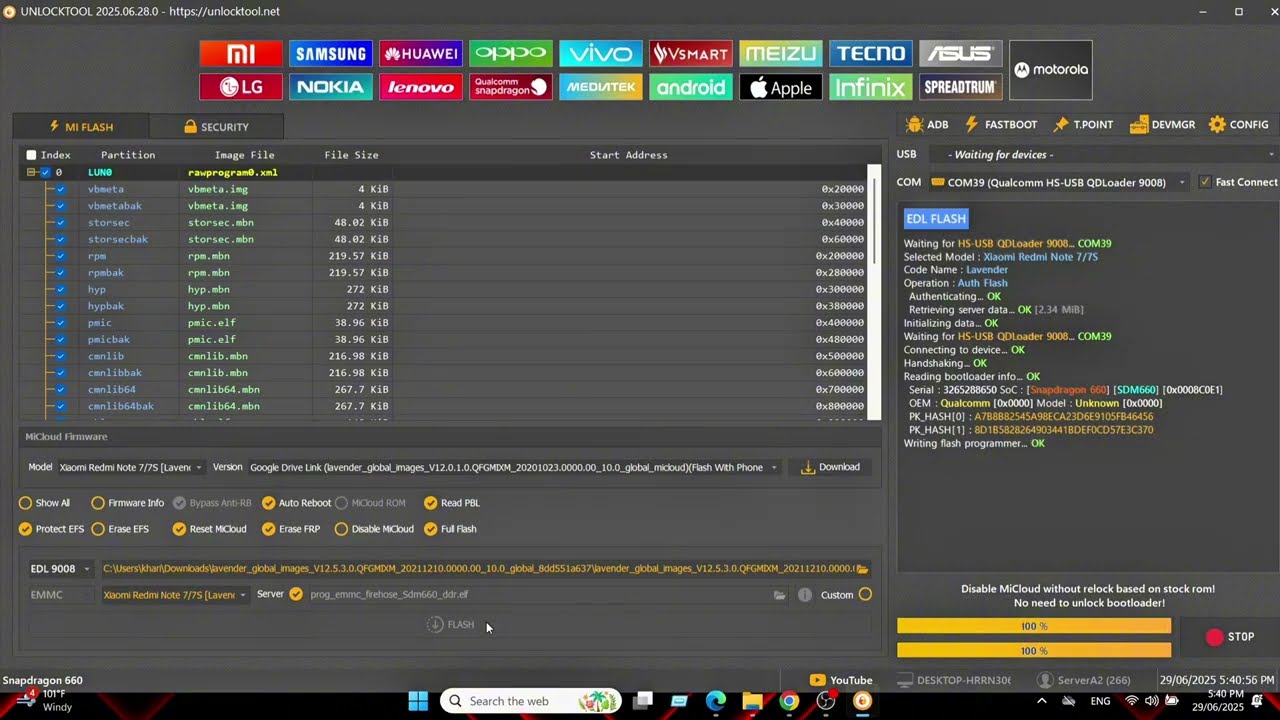The width and height of the screenshot is (1280, 720).
Task: Open Microsoft Edge from the taskbar
Action: pos(716,701)
